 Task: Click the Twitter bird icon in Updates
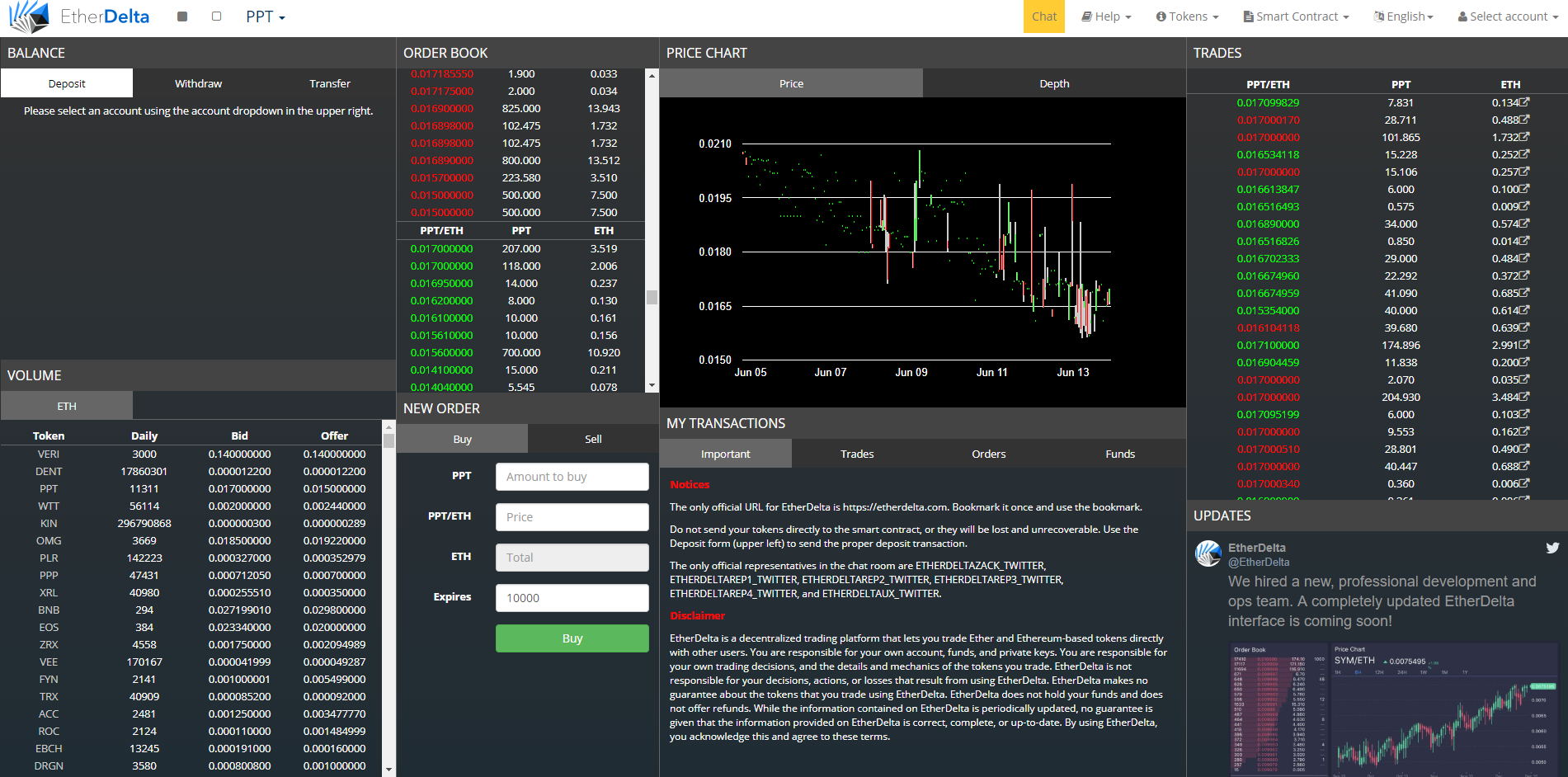(1552, 548)
